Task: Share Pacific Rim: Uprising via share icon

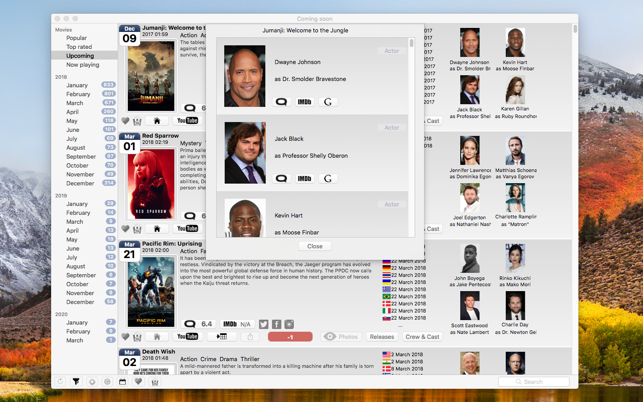Action: tap(250, 336)
